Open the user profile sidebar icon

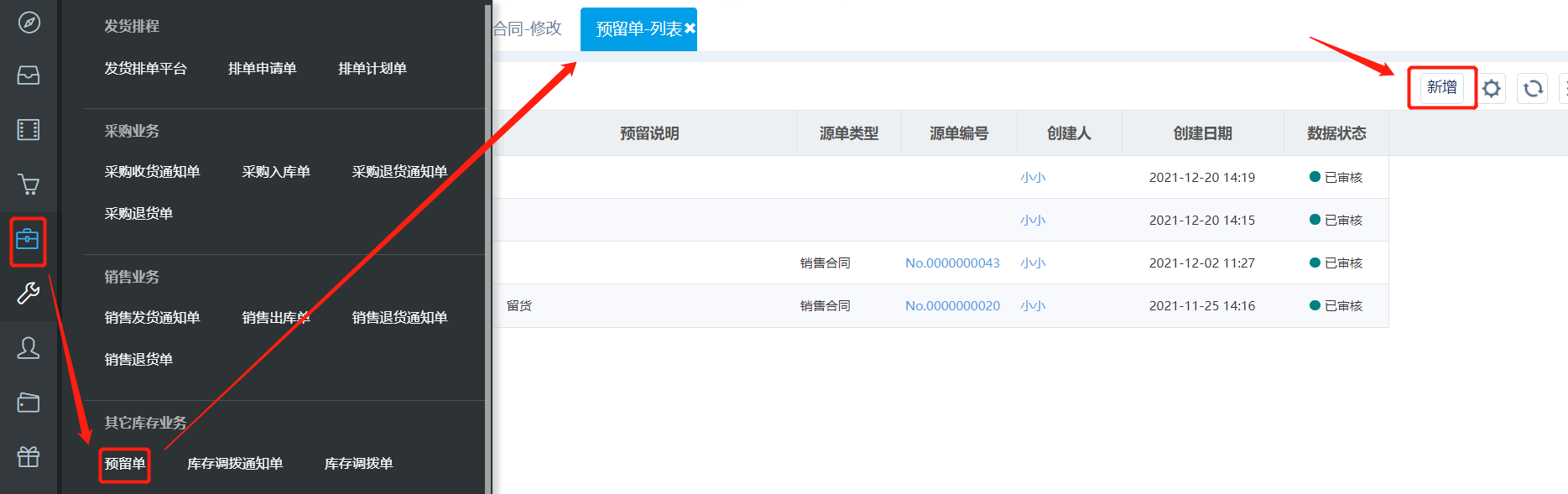[29, 348]
